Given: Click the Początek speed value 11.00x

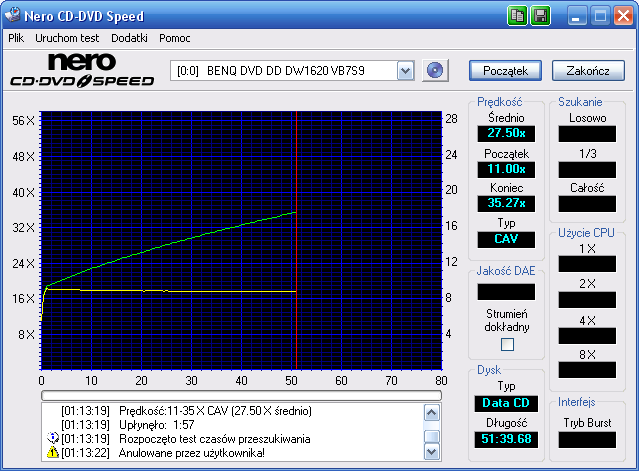Looking at the screenshot, I should [506, 169].
